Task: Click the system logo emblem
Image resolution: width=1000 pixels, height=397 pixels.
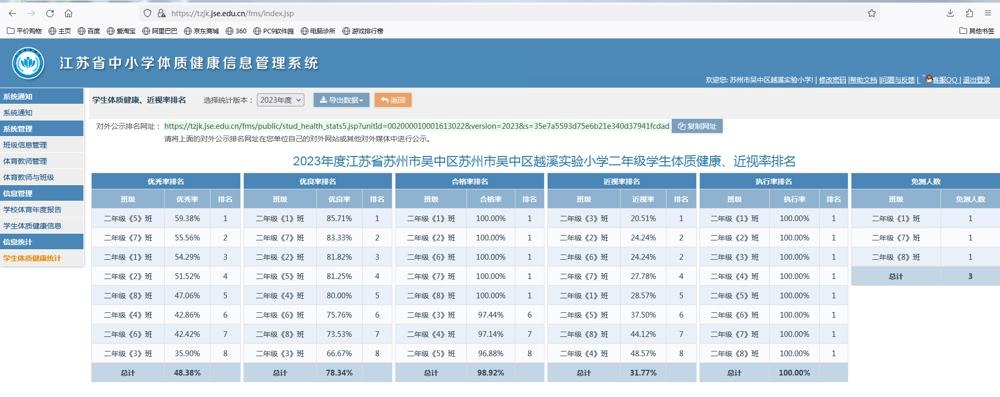Action: click(28, 63)
